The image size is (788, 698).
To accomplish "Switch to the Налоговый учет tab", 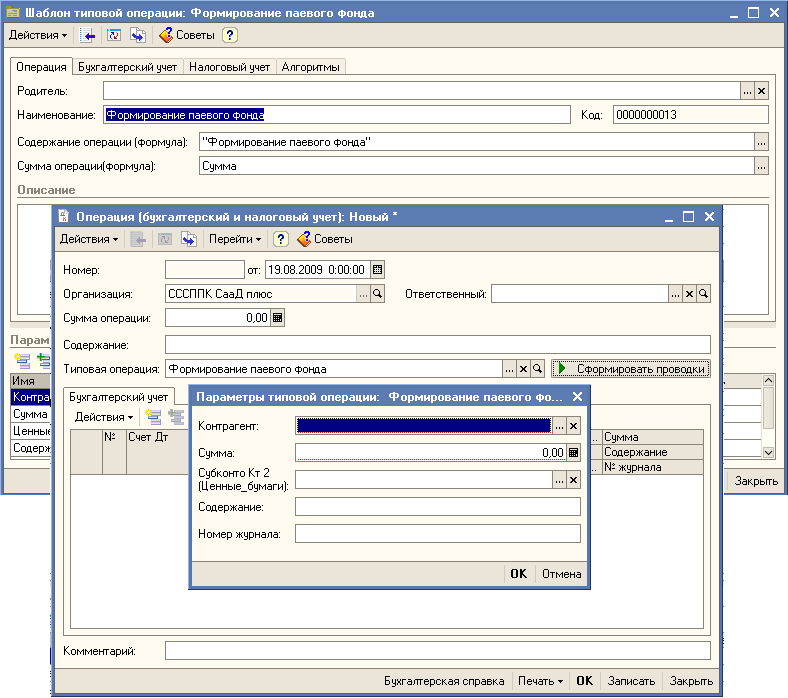I will [x=230, y=67].
